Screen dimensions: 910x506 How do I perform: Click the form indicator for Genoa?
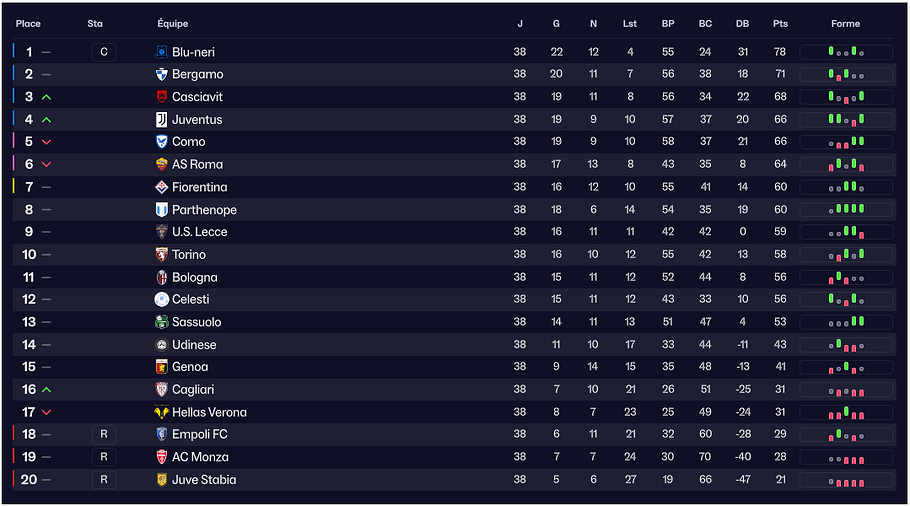846,367
